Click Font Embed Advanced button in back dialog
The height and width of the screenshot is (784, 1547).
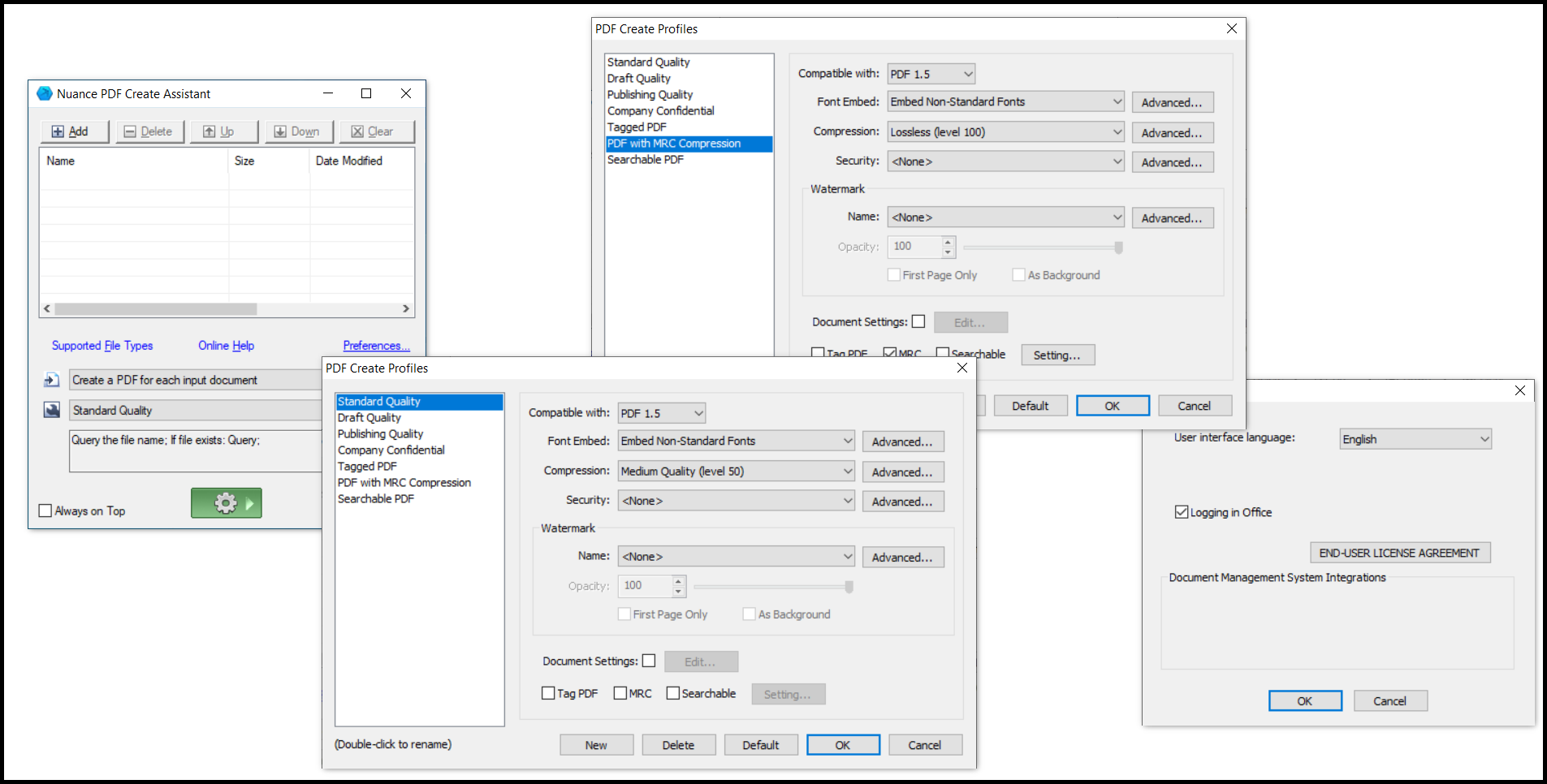pyautogui.click(x=1172, y=102)
